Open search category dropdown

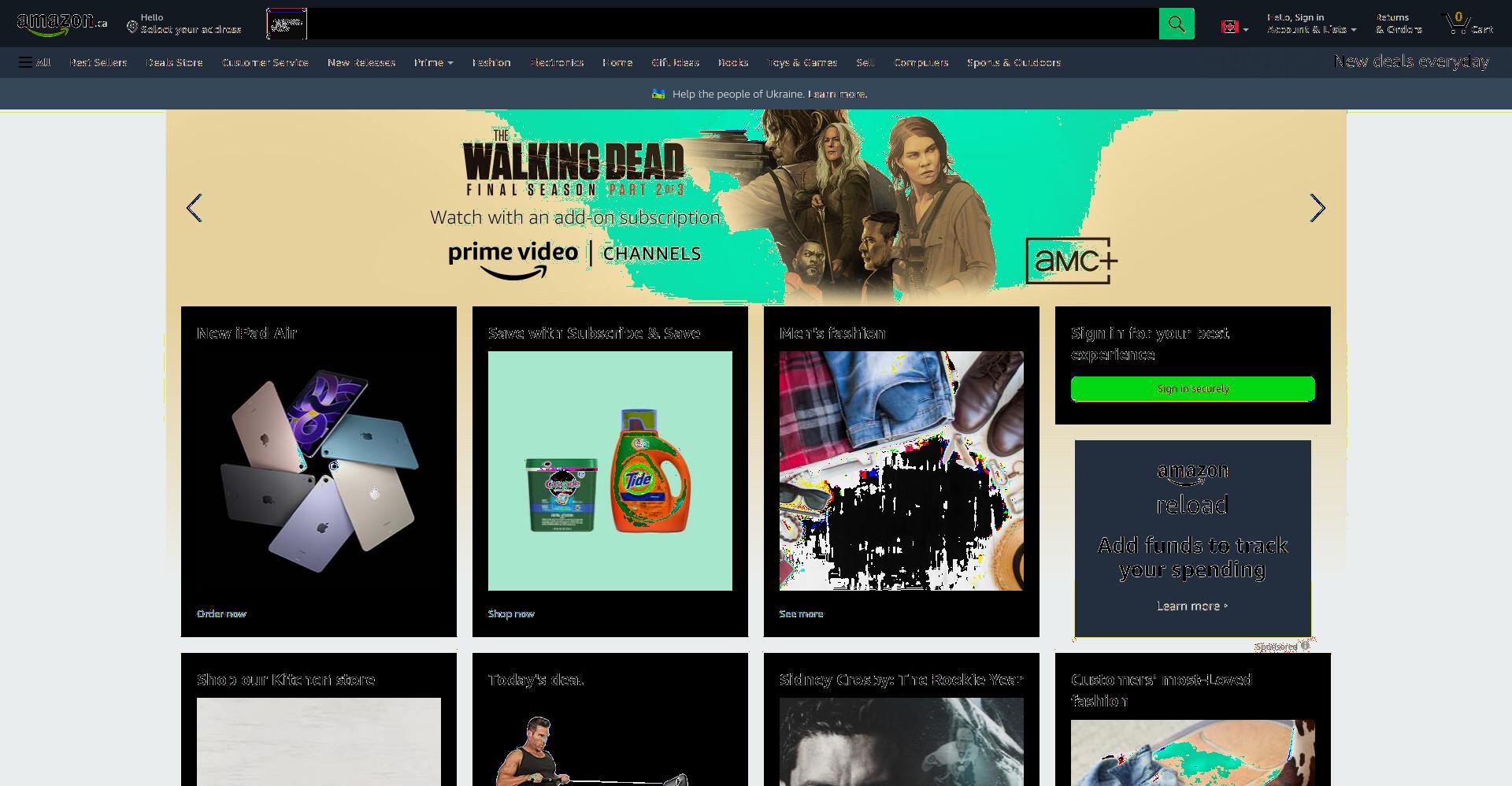coord(287,24)
